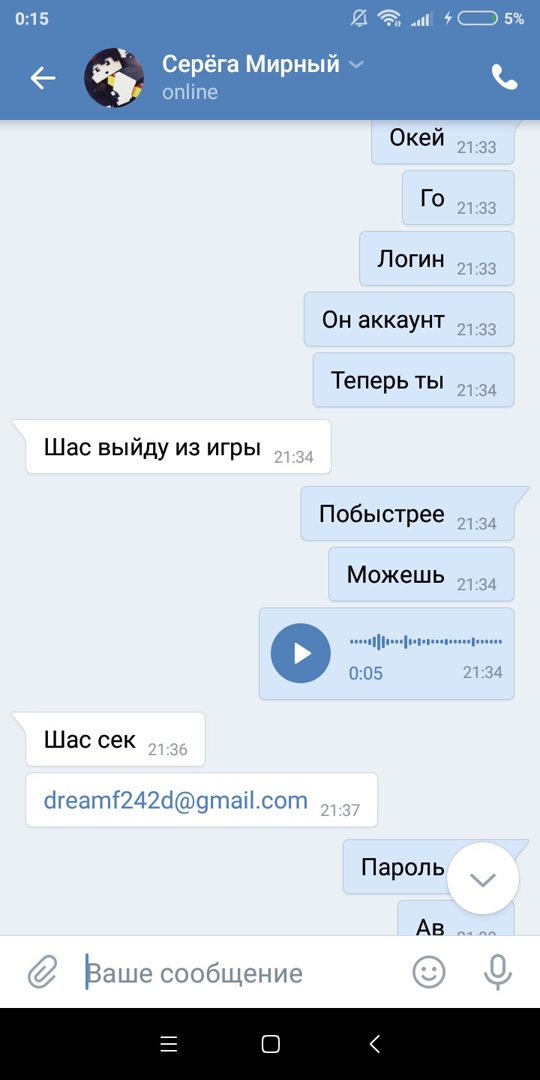Open attachment picker with paperclip icon
Viewport: 540px width, 1080px height.
[x=42, y=973]
